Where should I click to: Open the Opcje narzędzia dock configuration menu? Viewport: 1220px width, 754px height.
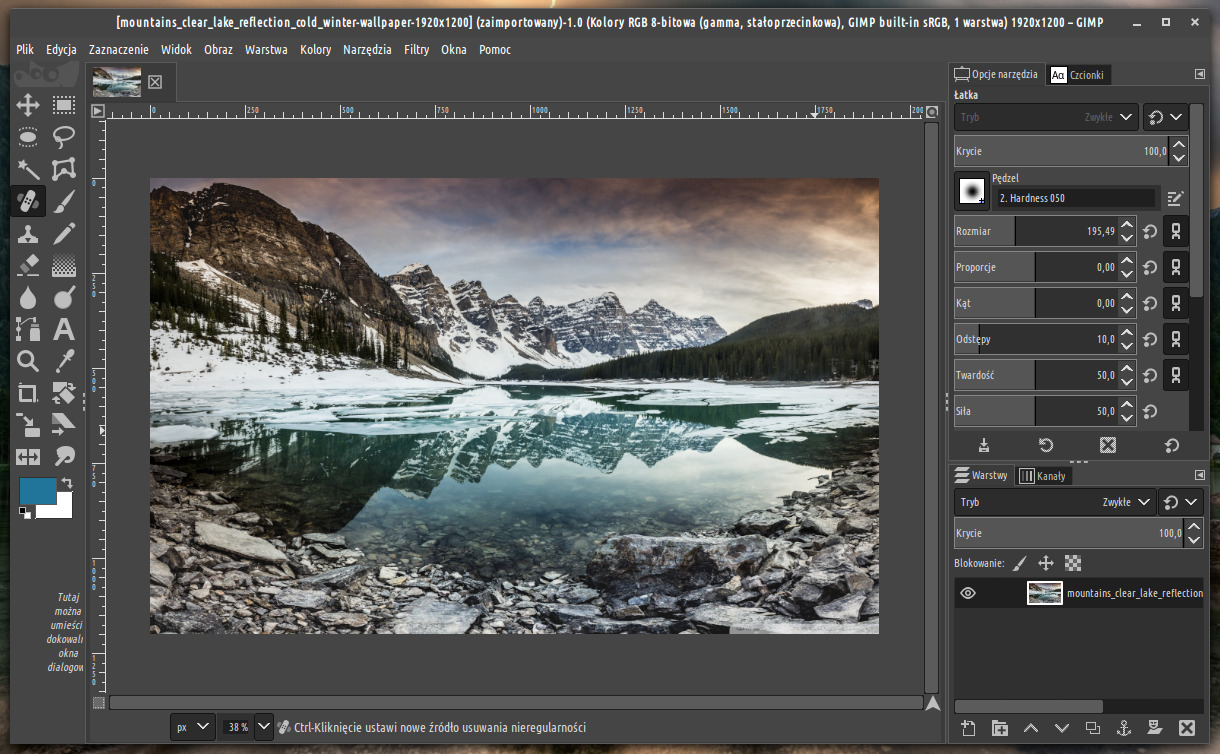[x=1200, y=74]
